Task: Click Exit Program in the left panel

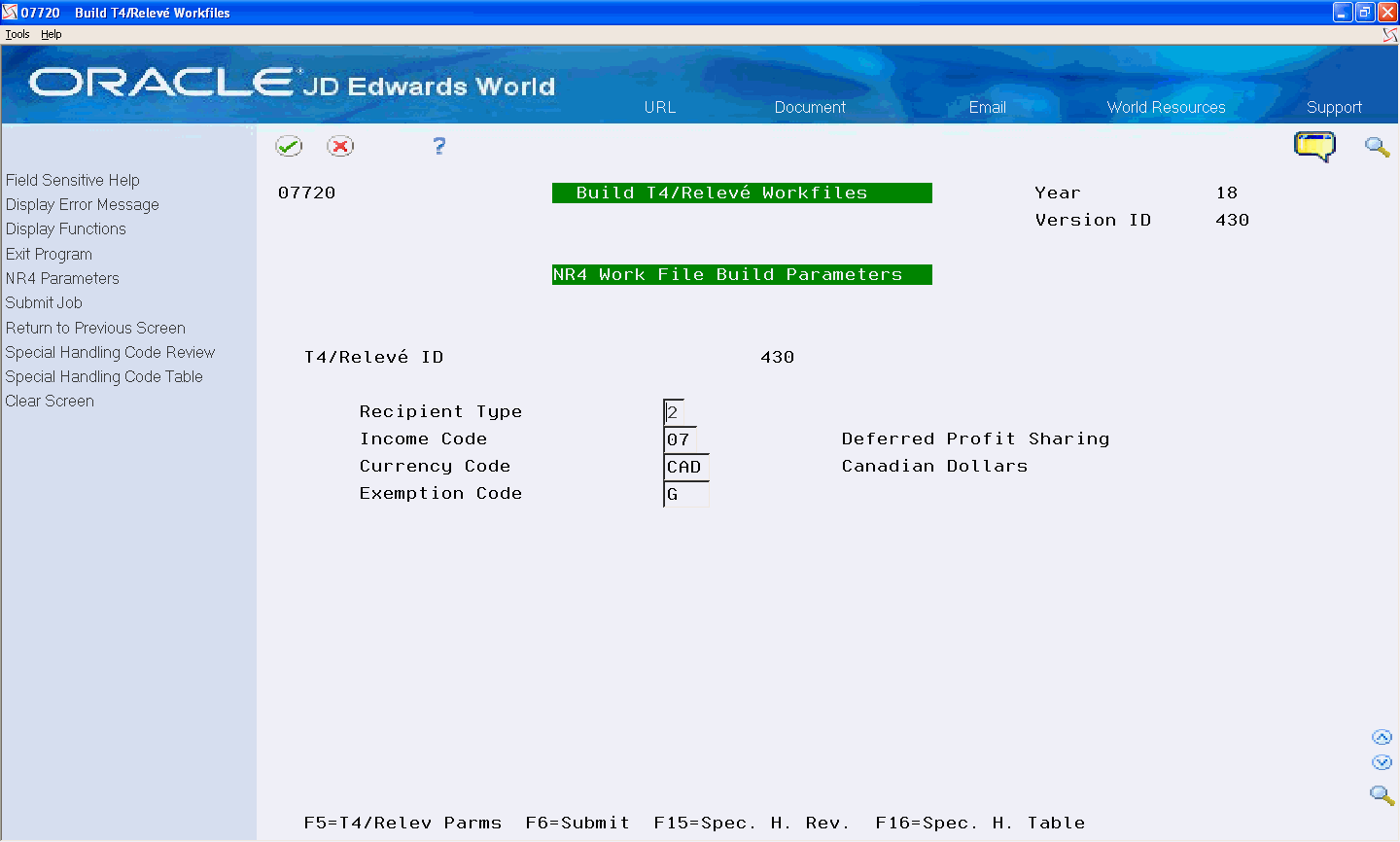Action: coord(49,254)
